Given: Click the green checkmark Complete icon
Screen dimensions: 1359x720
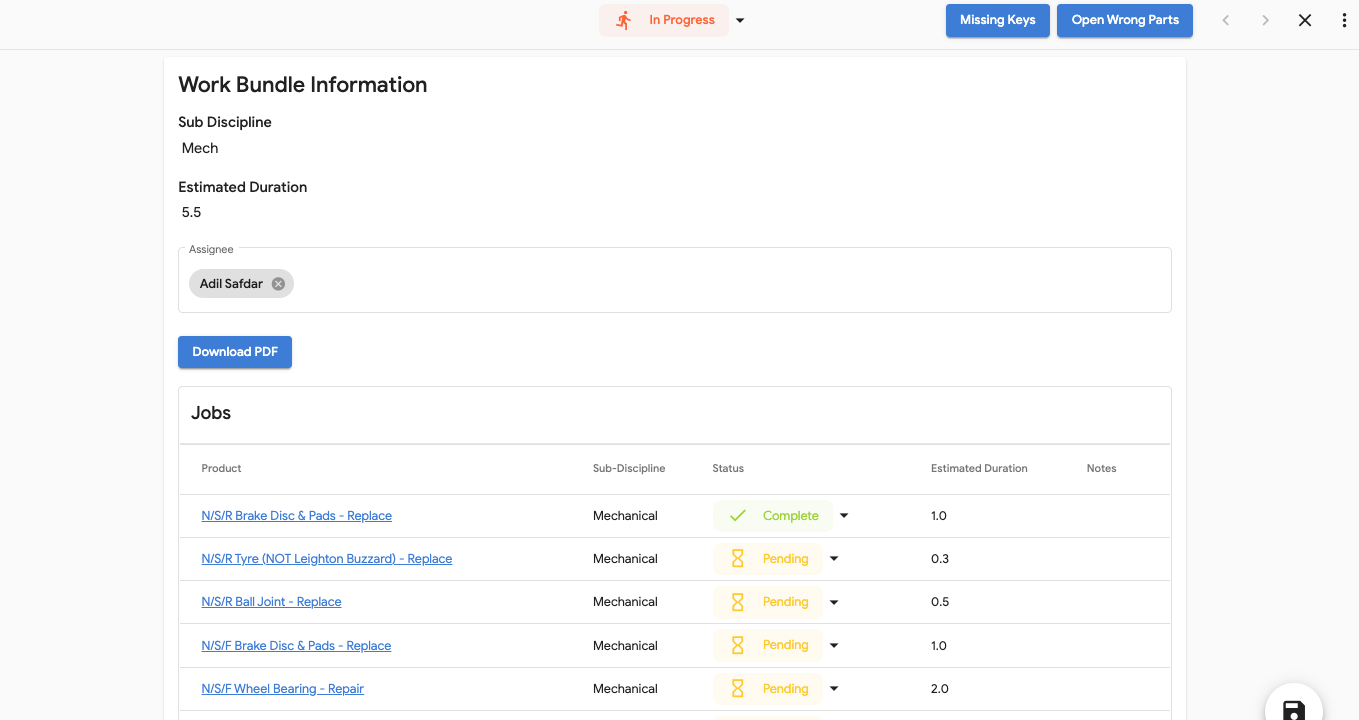Looking at the screenshot, I should (x=738, y=516).
